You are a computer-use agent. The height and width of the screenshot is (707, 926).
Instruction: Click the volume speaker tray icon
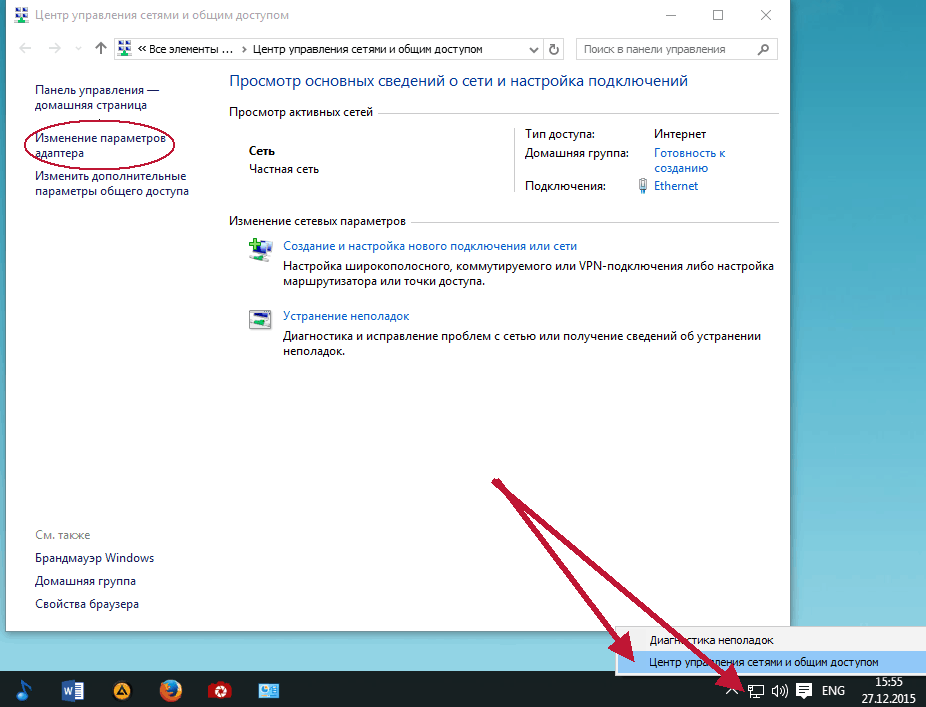780,690
